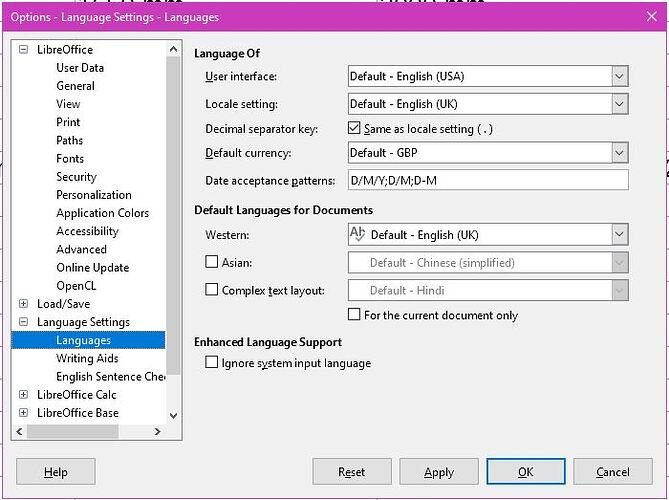
Task: Select the Languages tree item
Action: click(x=88, y=340)
